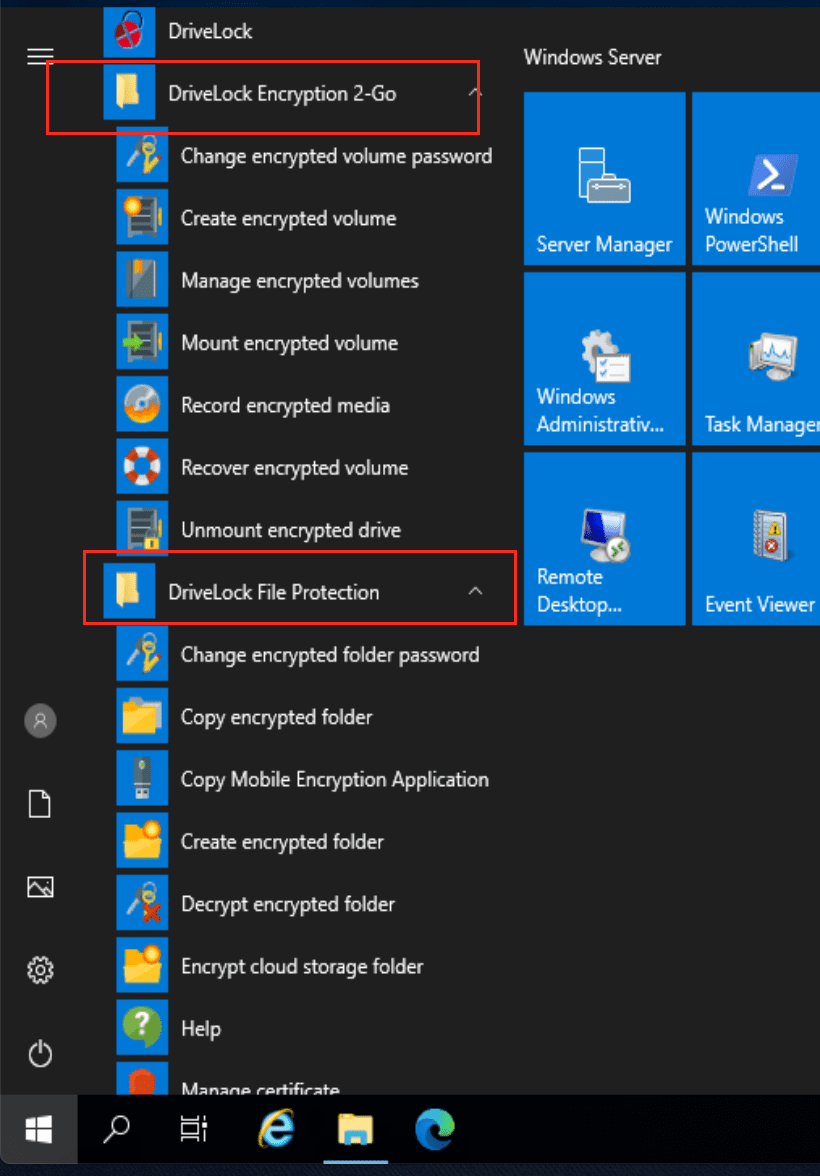The width and height of the screenshot is (820, 1176).
Task: Select Copy Mobile Encryption Application
Action: tap(334, 780)
